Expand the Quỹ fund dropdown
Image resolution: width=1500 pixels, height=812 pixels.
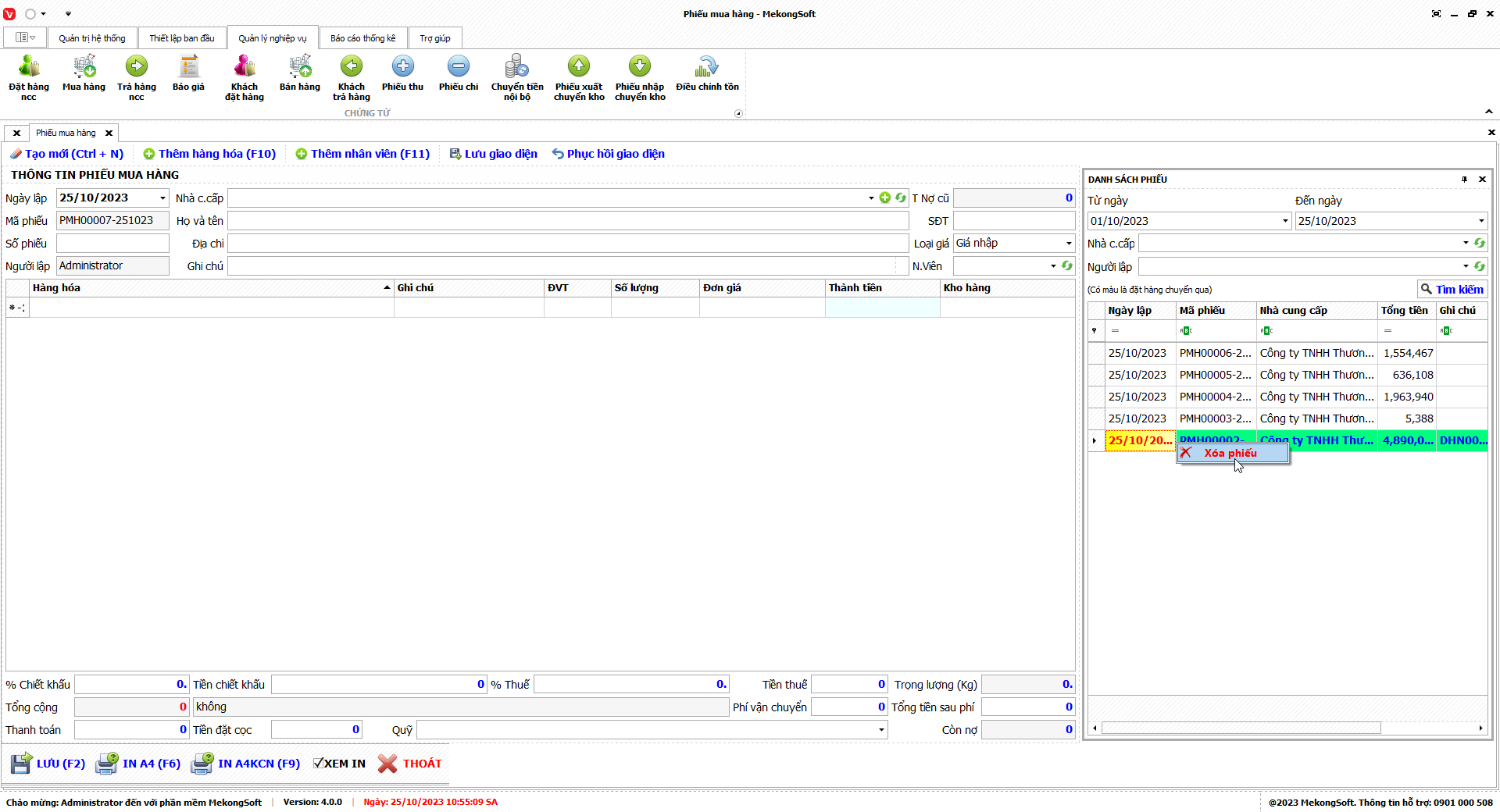(x=881, y=730)
